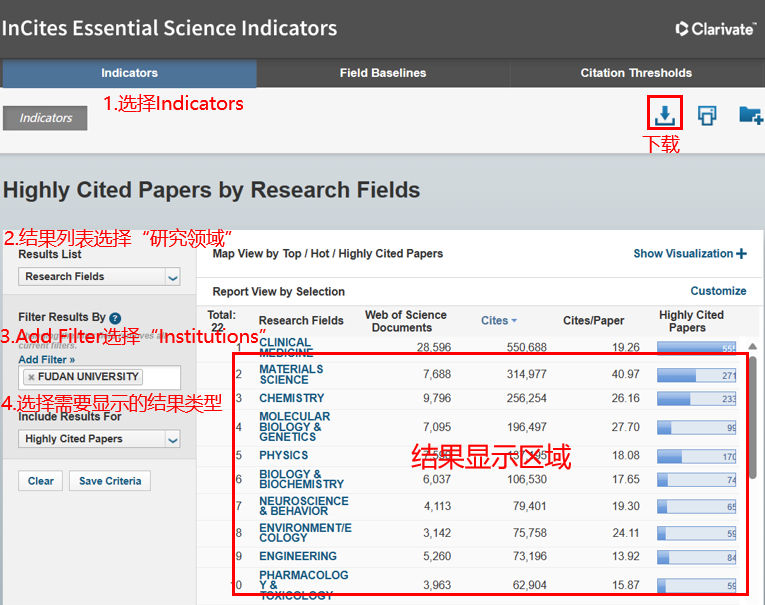The height and width of the screenshot is (605, 765).
Task: Open NEUROSCIENCE & BEHAVIOR field link
Action: pyautogui.click(x=303, y=505)
